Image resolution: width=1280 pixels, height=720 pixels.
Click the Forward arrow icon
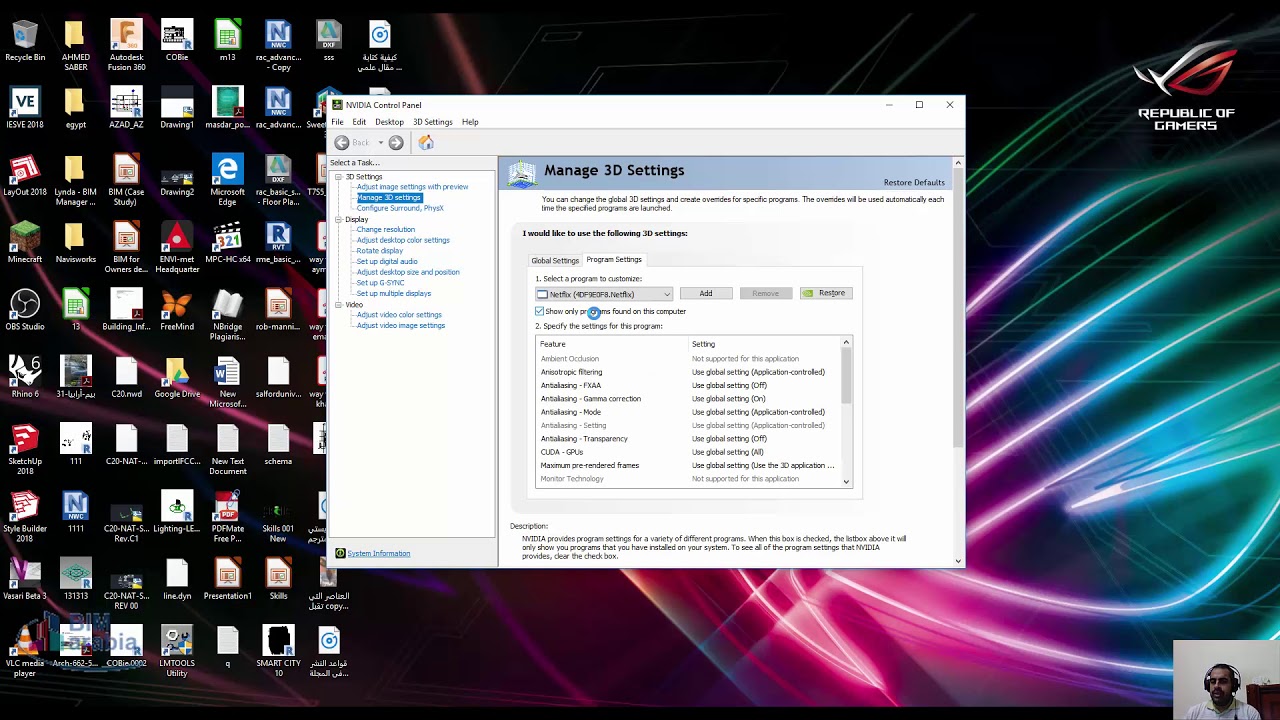click(396, 143)
